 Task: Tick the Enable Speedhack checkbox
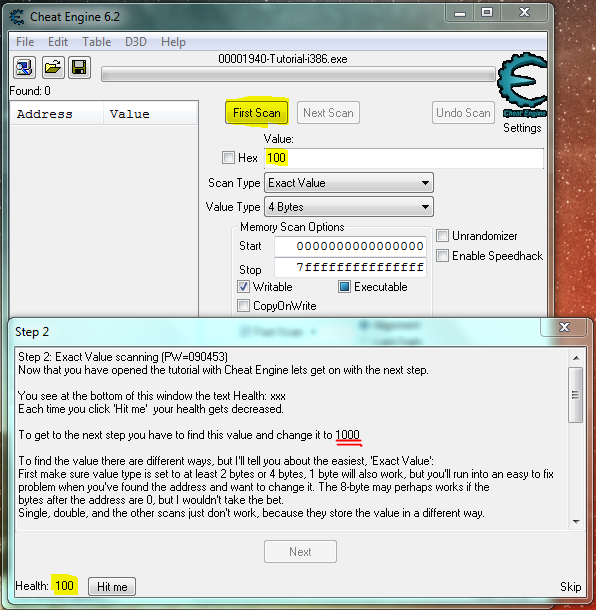[x=442, y=256]
